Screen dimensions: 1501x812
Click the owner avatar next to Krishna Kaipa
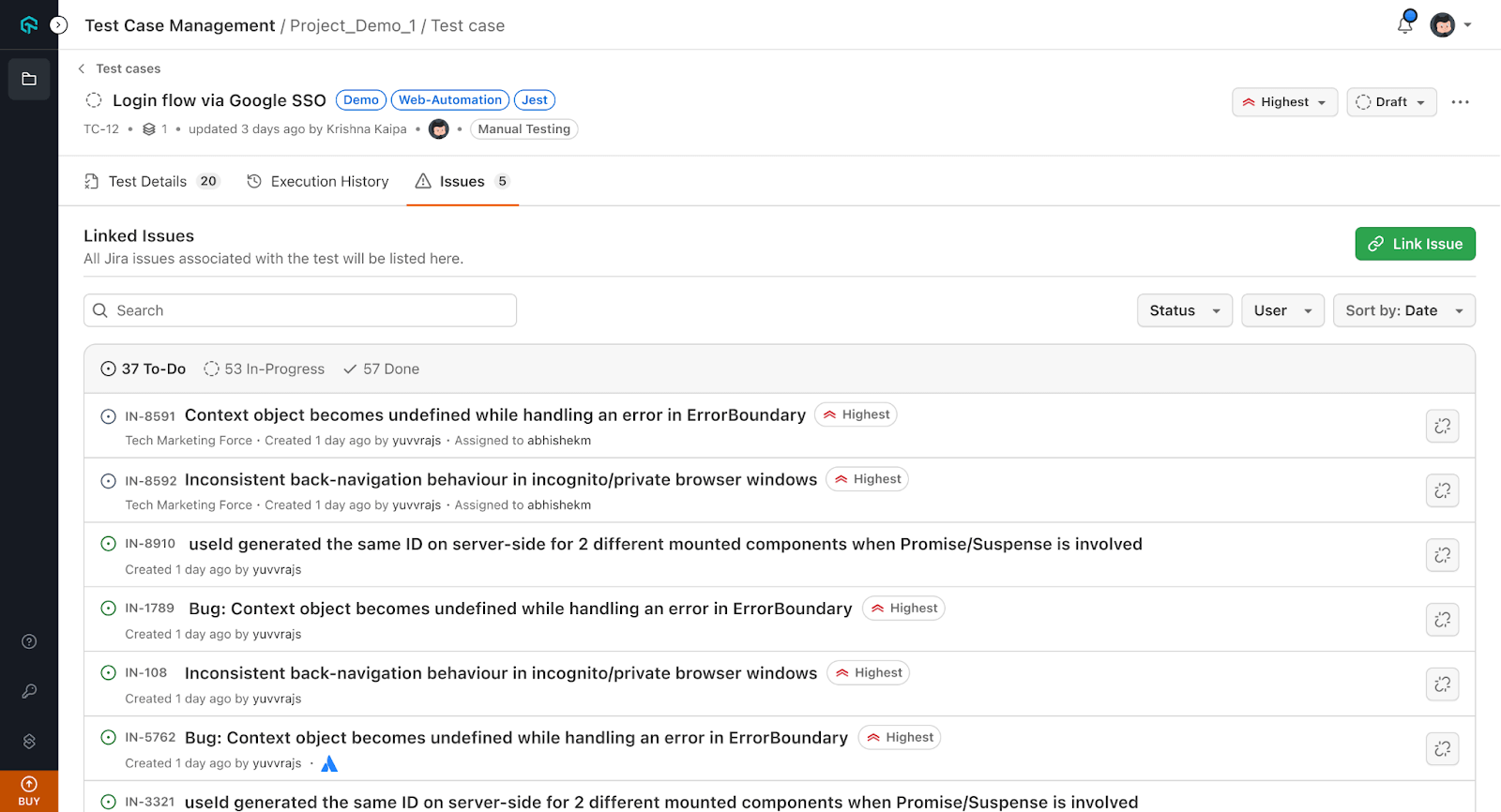coord(439,129)
